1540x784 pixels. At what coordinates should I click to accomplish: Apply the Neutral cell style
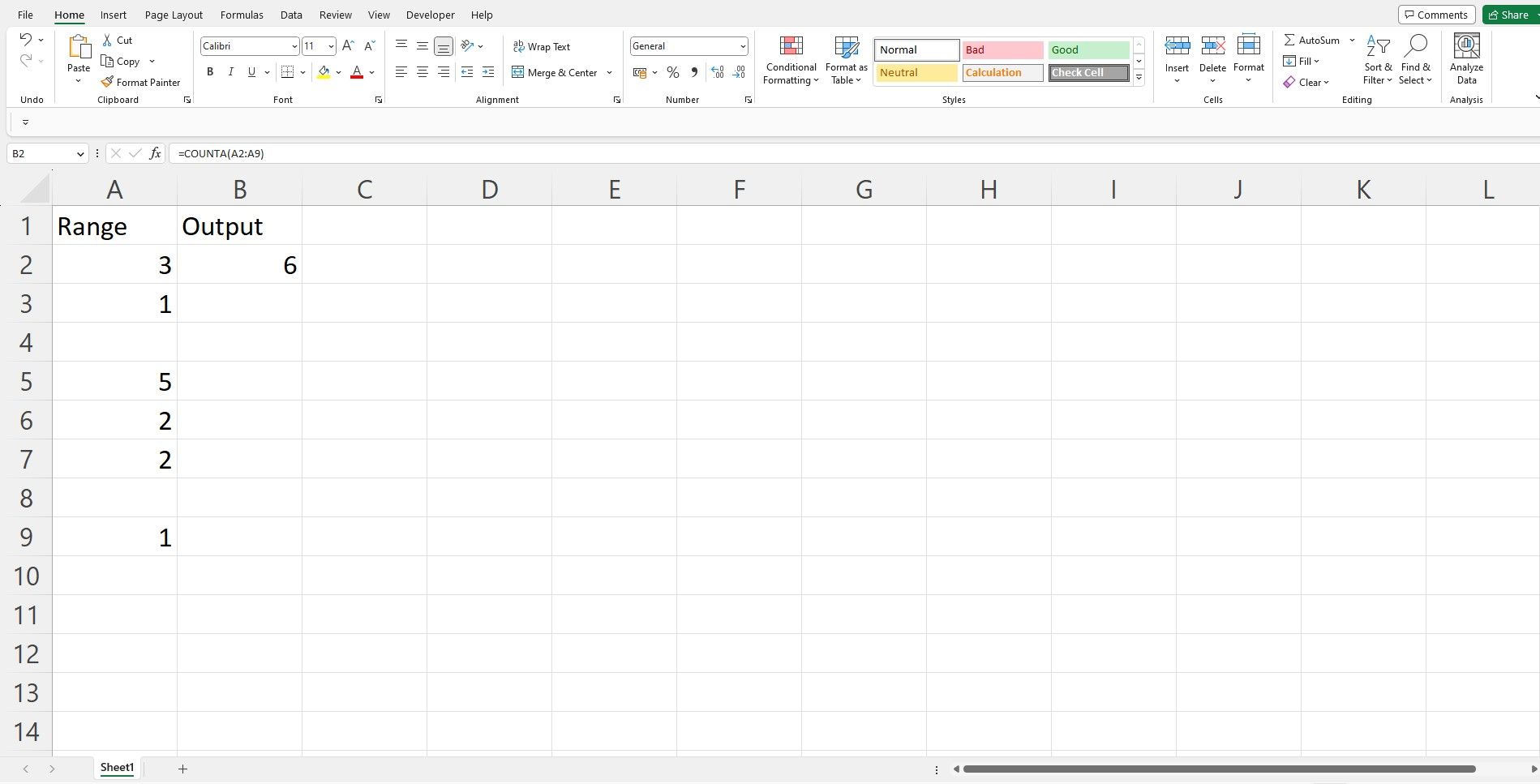(915, 72)
